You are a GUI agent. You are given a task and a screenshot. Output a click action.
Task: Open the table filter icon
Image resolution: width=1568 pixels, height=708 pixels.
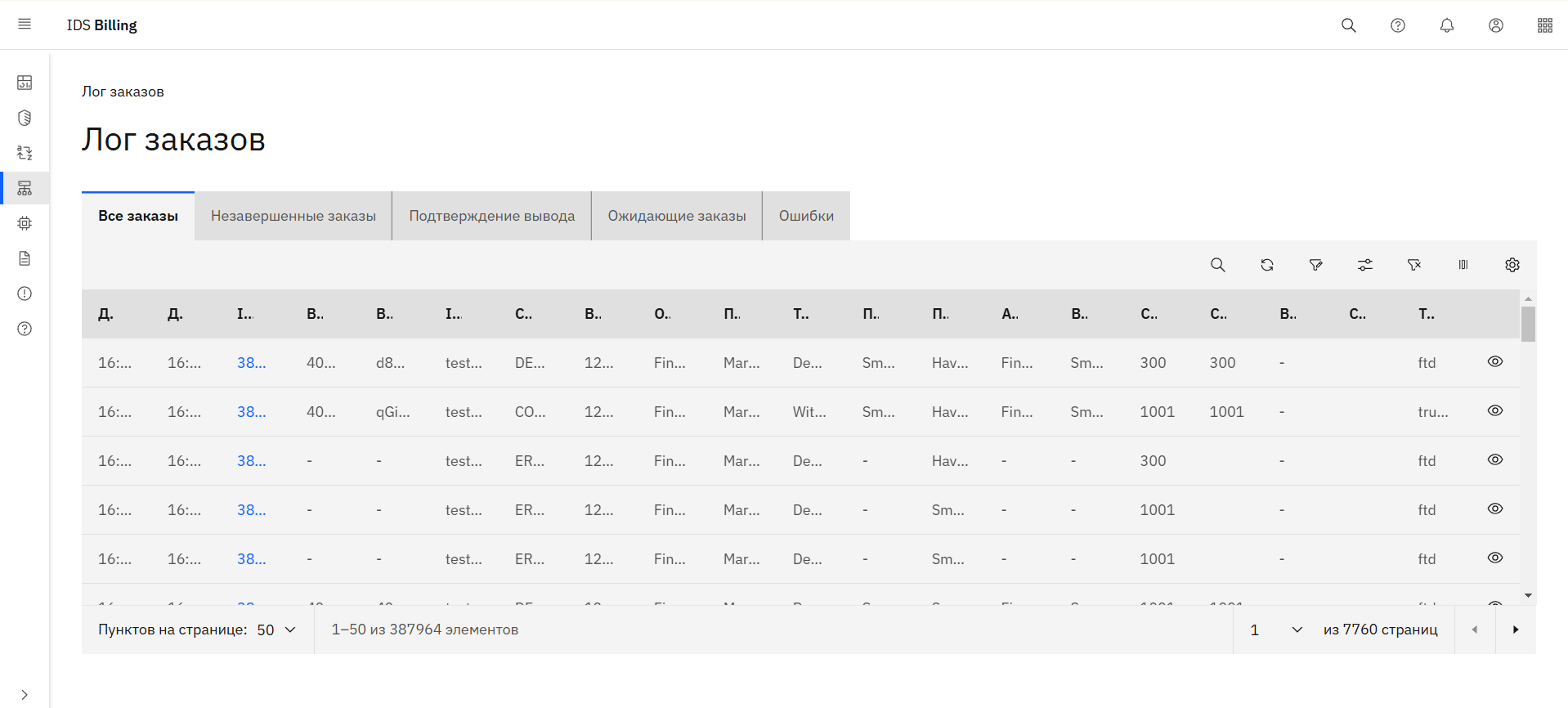[x=1315, y=265]
